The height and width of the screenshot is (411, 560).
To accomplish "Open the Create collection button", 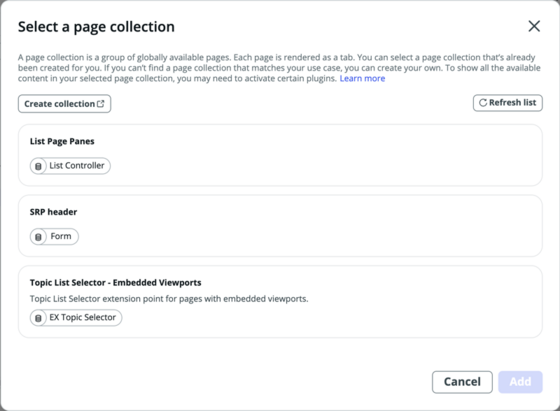I will point(64,104).
